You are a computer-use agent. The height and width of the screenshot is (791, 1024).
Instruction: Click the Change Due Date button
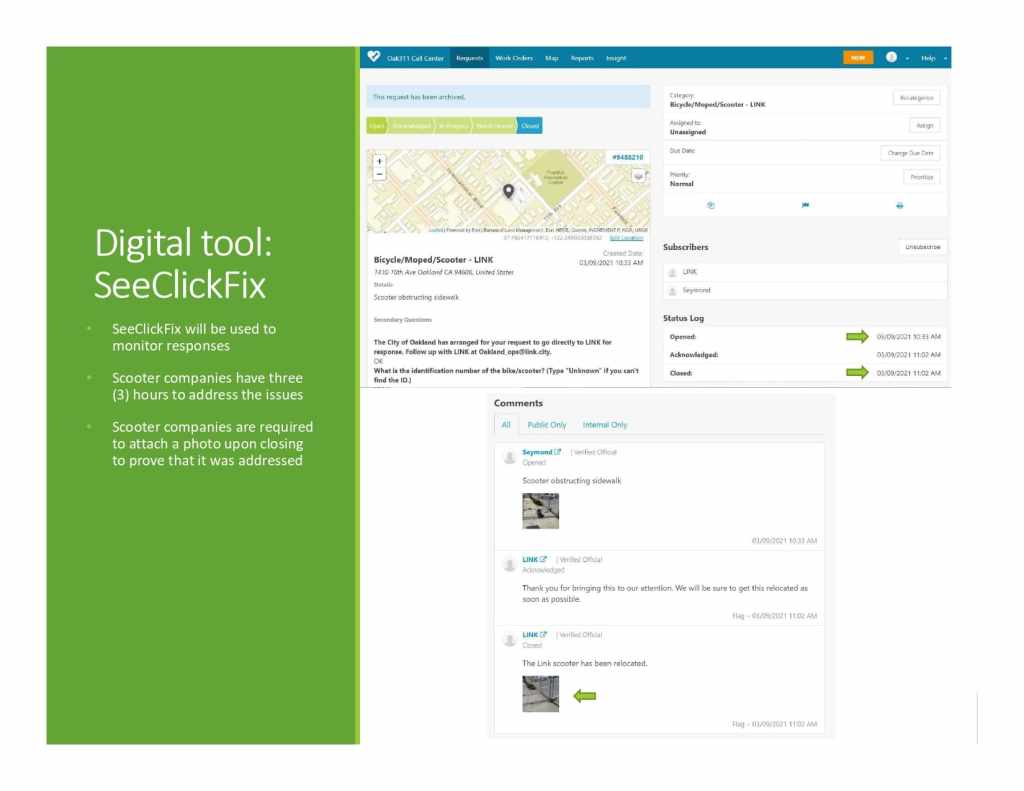[910, 153]
